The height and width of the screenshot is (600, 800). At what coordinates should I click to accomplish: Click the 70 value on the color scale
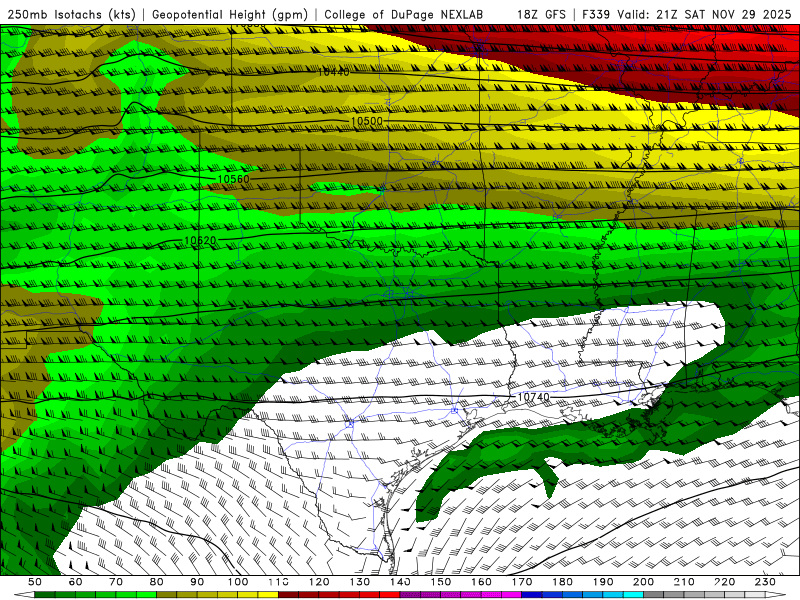pos(116,582)
